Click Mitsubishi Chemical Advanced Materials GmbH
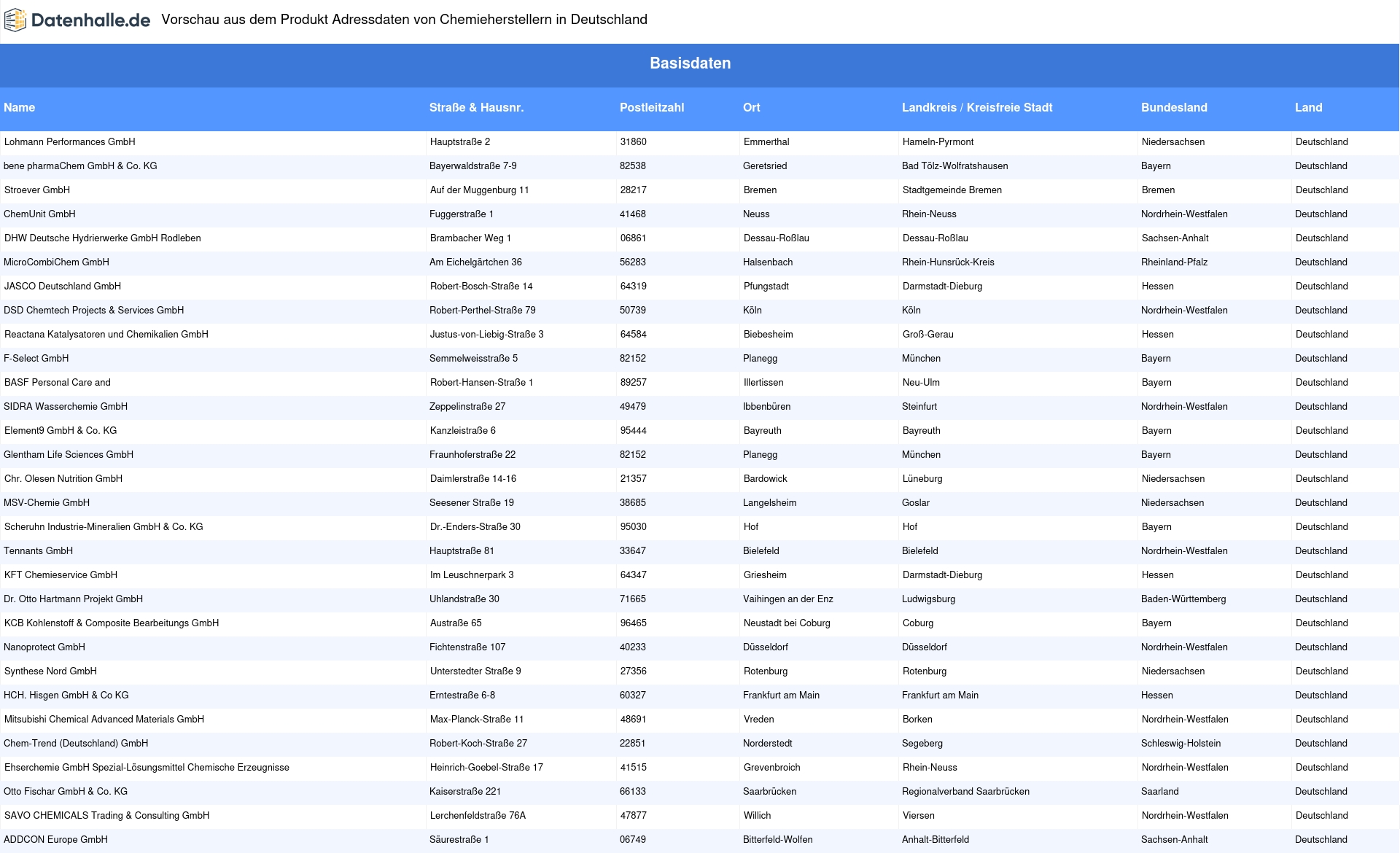The image size is (1400, 853). point(104,720)
